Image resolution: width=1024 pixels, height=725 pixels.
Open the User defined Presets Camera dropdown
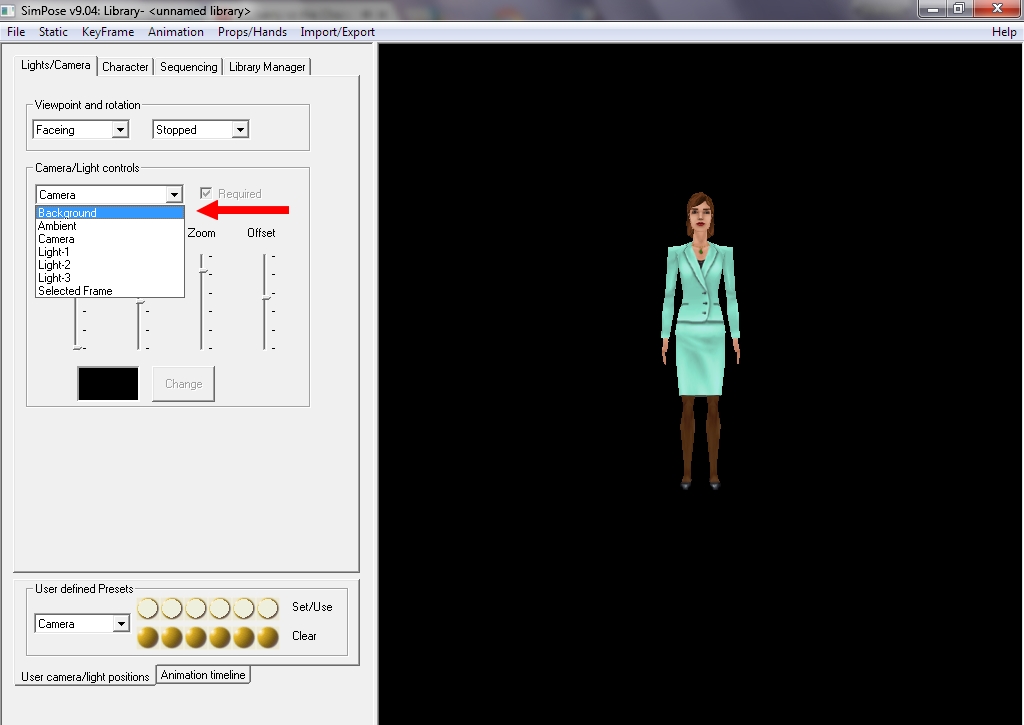click(121, 624)
